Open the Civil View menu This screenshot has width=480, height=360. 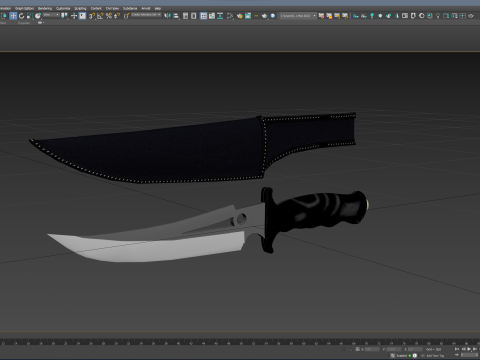tap(112, 8)
